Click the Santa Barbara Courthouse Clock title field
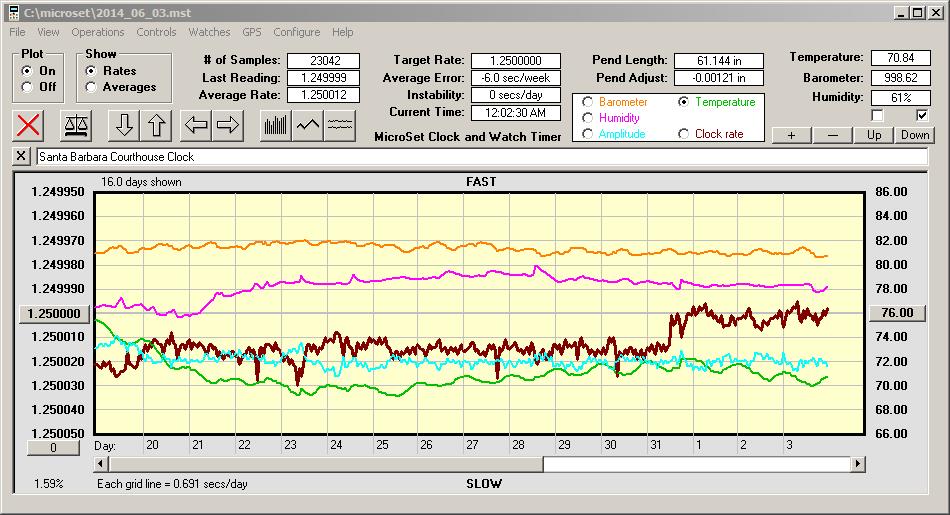The width and height of the screenshot is (950, 515). [x=482, y=156]
